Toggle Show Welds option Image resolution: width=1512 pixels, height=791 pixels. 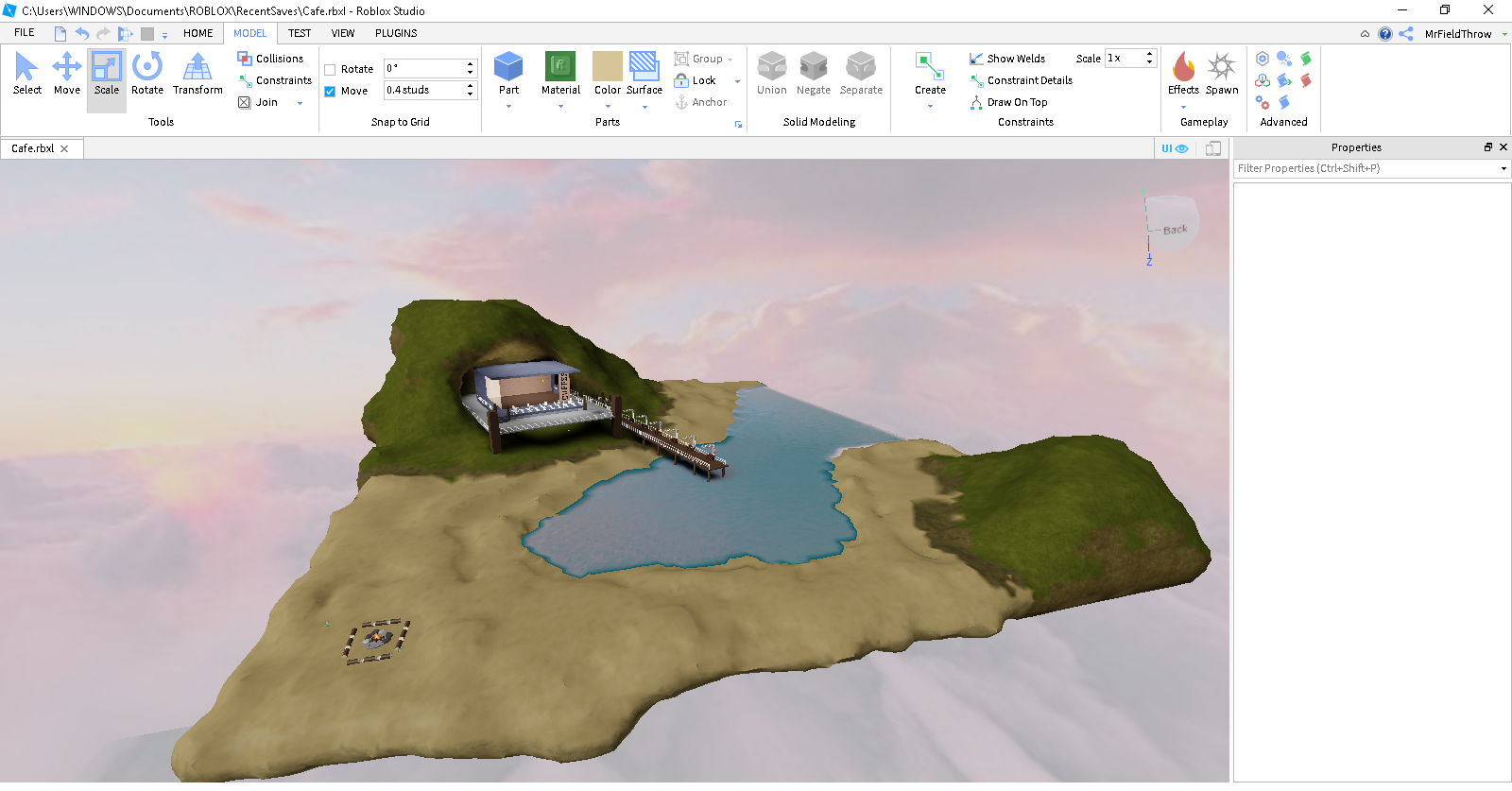(1007, 59)
